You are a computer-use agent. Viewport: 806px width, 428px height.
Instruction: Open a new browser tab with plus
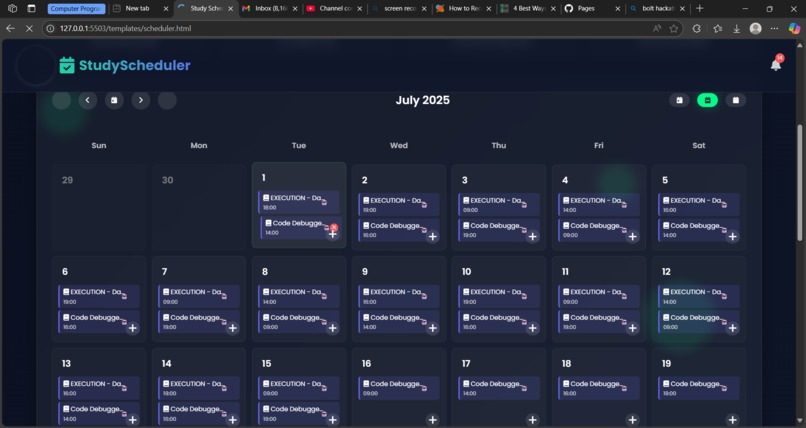(699, 8)
